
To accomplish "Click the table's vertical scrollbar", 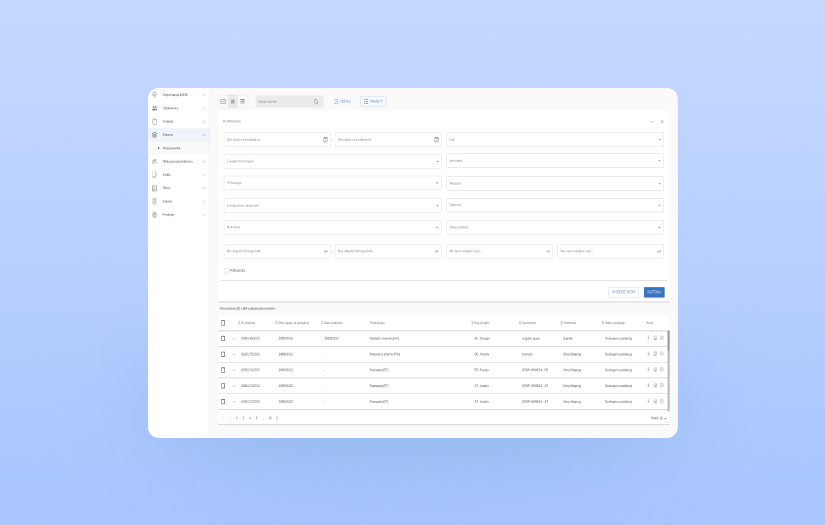I will [668, 370].
